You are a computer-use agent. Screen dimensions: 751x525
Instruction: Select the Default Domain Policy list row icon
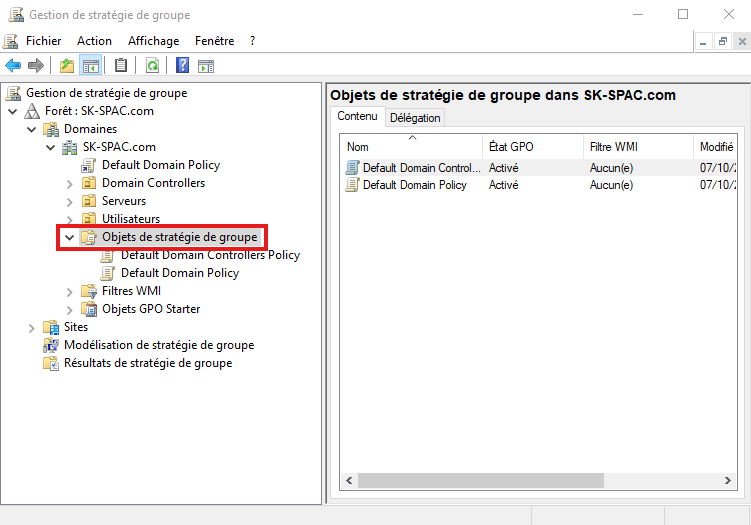tap(352, 185)
